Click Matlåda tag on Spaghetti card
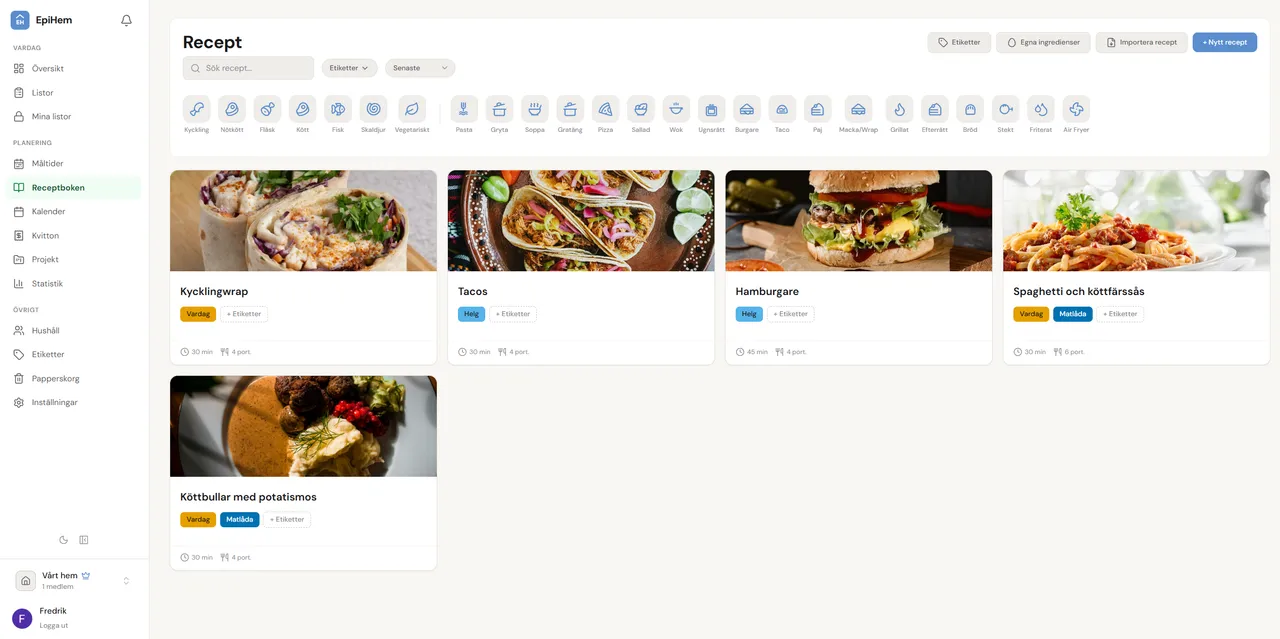This screenshot has width=1280, height=639. pyautogui.click(x=1073, y=314)
